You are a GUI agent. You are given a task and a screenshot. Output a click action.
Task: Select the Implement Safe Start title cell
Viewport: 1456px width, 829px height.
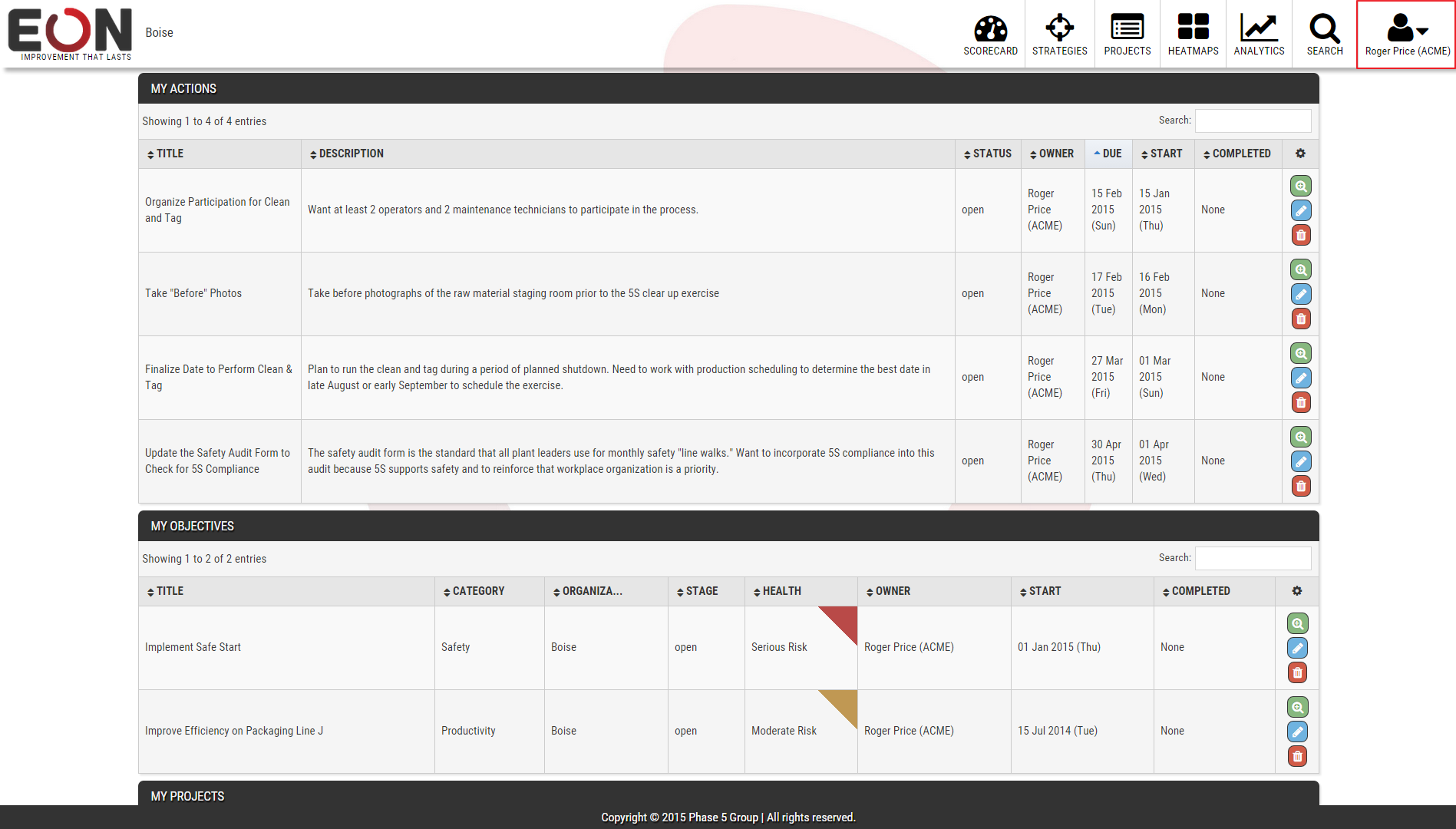[x=286, y=647]
